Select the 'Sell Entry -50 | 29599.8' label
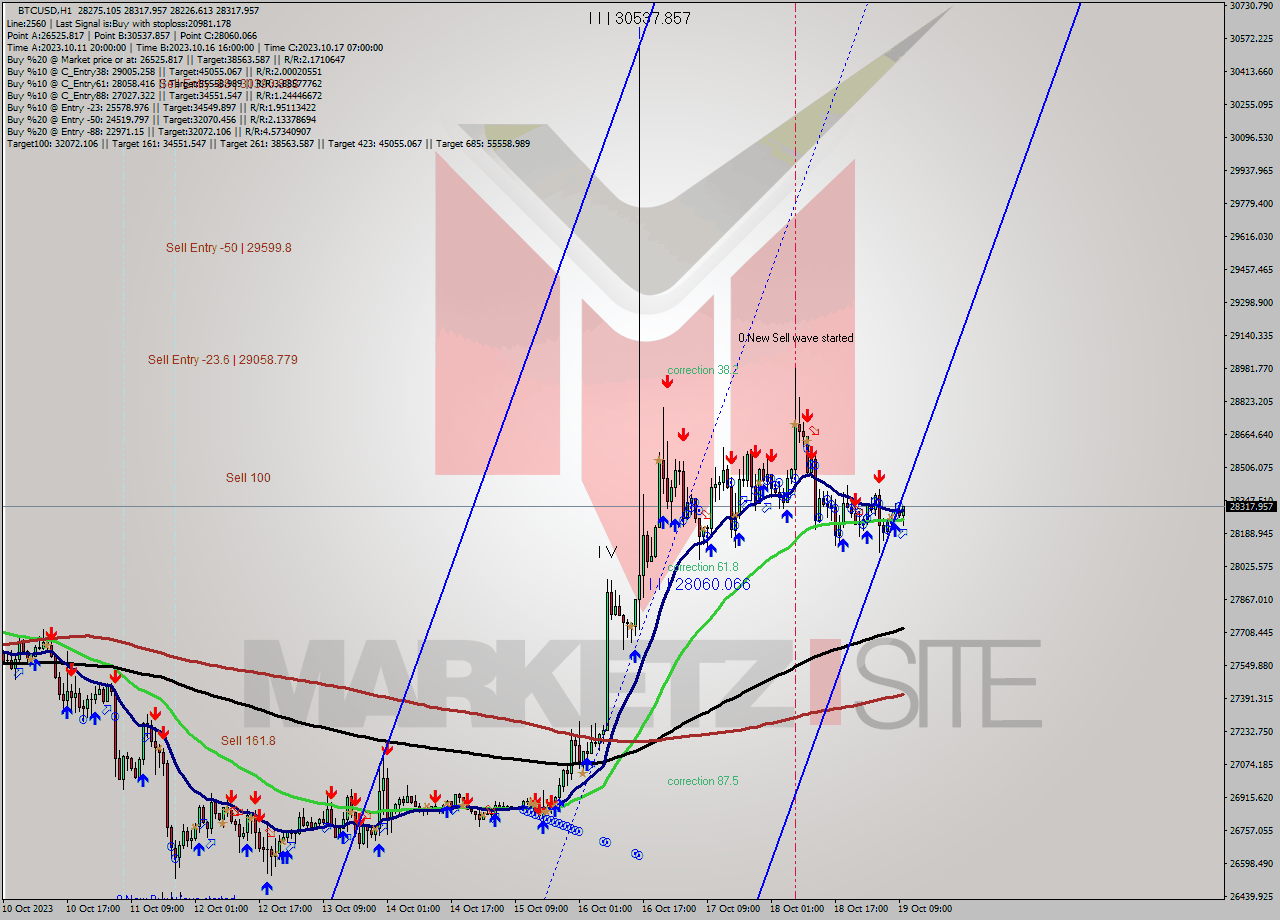The height and width of the screenshot is (920, 1280). 229,247
